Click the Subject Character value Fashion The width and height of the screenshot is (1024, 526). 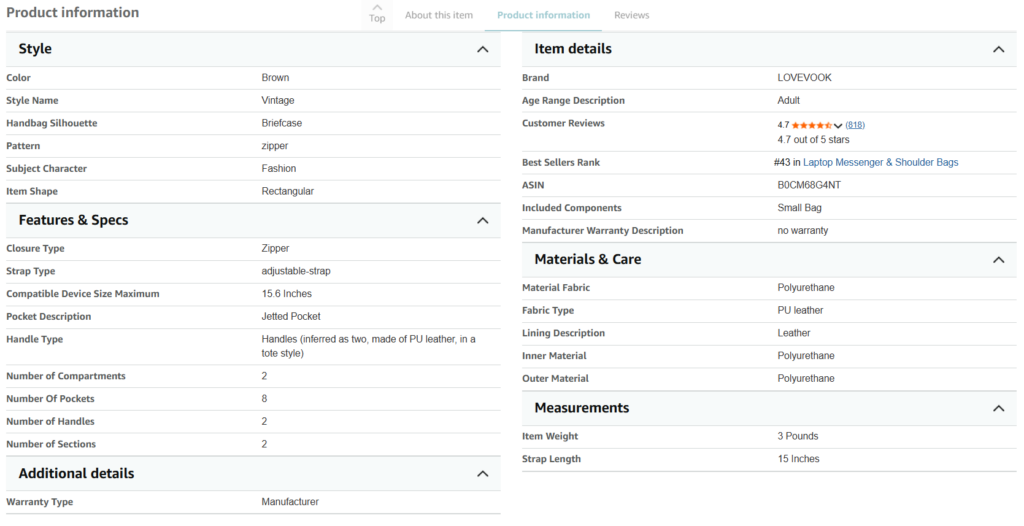pyautogui.click(x=278, y=168)
